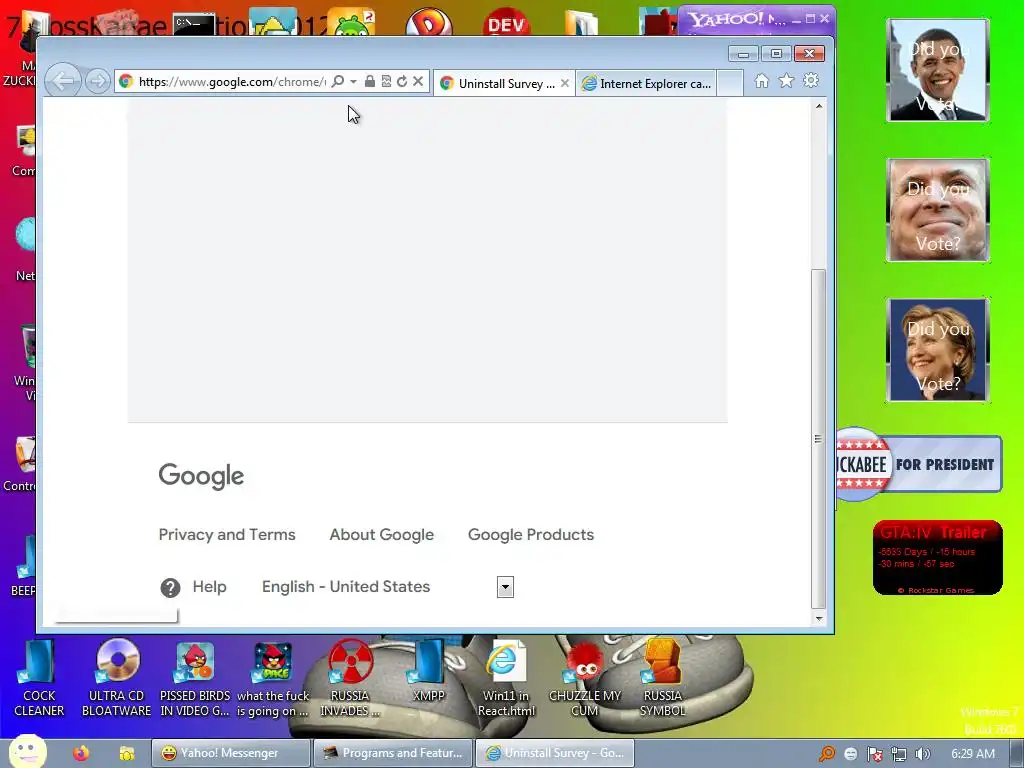Screen dimensions: 1024x768
Task: Switch to Programs and Features taskbar button
Action: (x=392, y=753)
